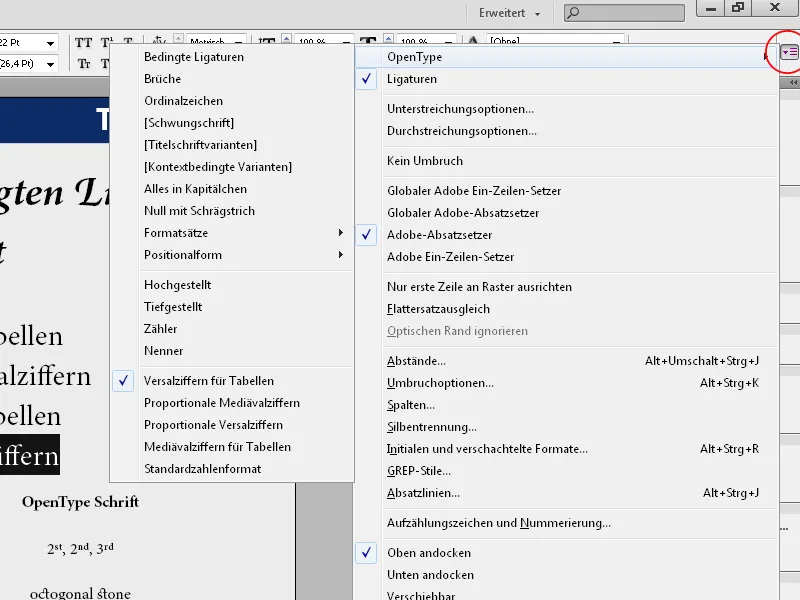Viewport: 800px width, 600px height.
Task: Open the 26,4 Pt leading dropdown
Action: 50,64
